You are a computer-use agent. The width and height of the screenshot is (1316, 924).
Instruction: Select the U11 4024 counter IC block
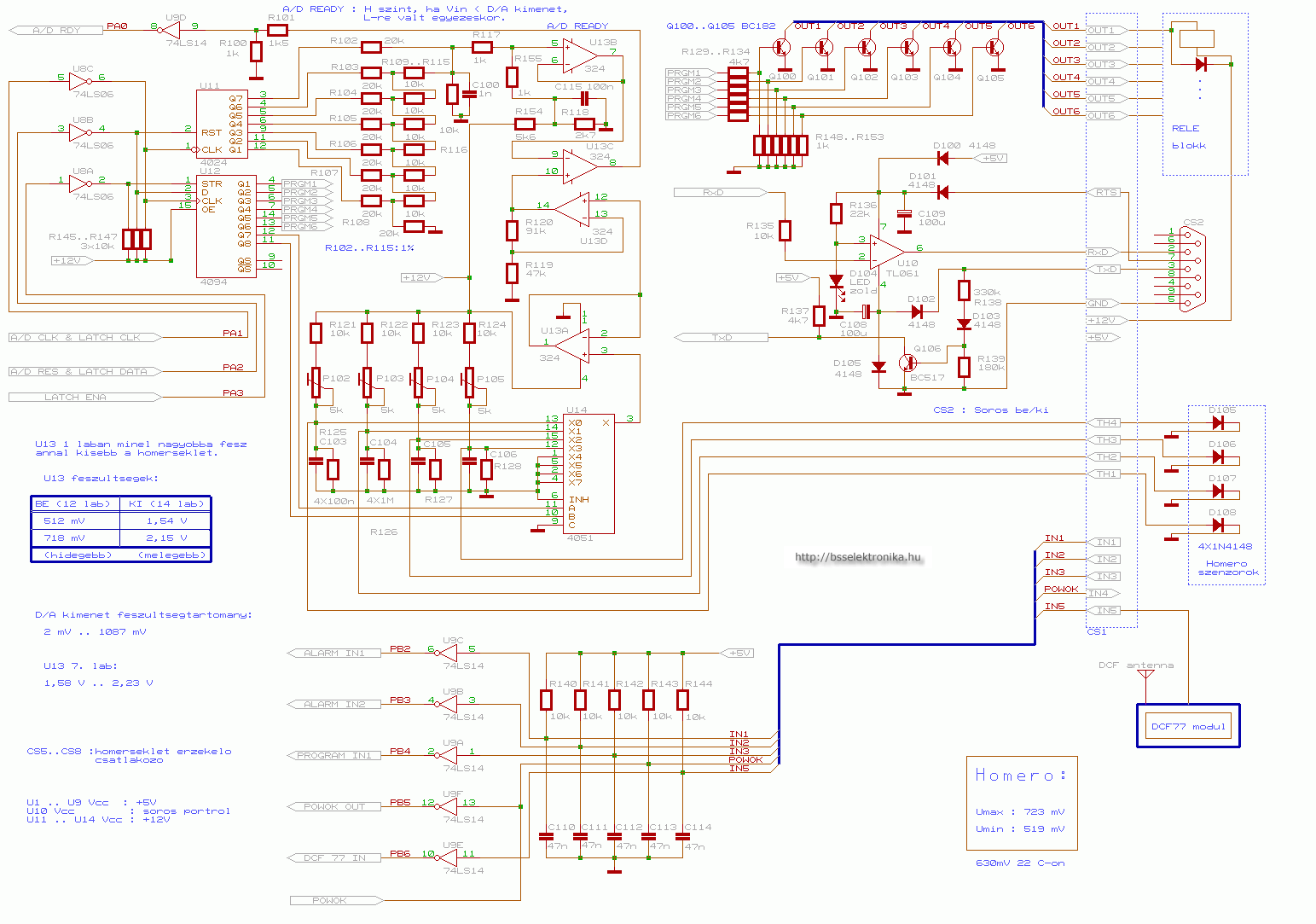pyautogui.click(x=222, y=124)
